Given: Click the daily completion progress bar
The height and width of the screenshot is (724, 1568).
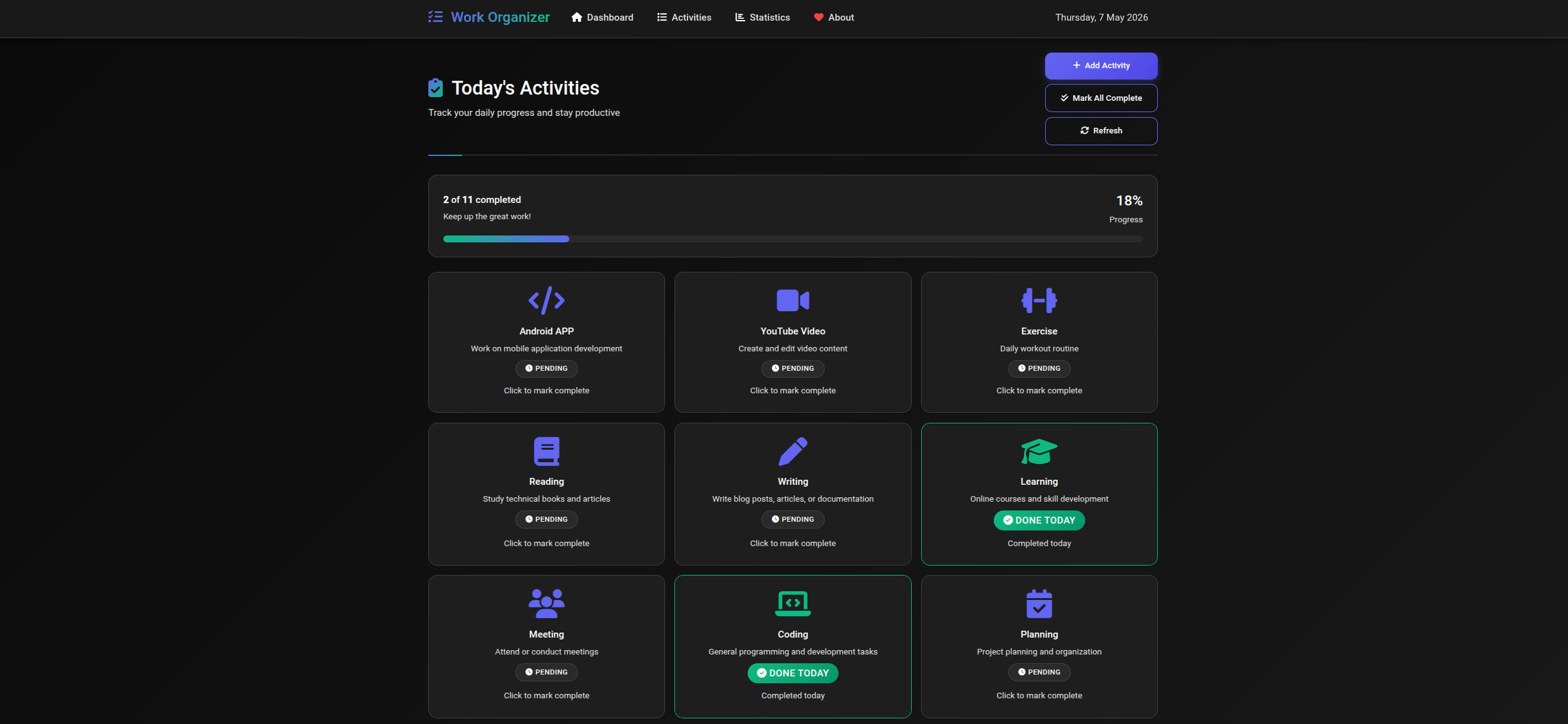Looking at the screenshot, I should (793, 239).
